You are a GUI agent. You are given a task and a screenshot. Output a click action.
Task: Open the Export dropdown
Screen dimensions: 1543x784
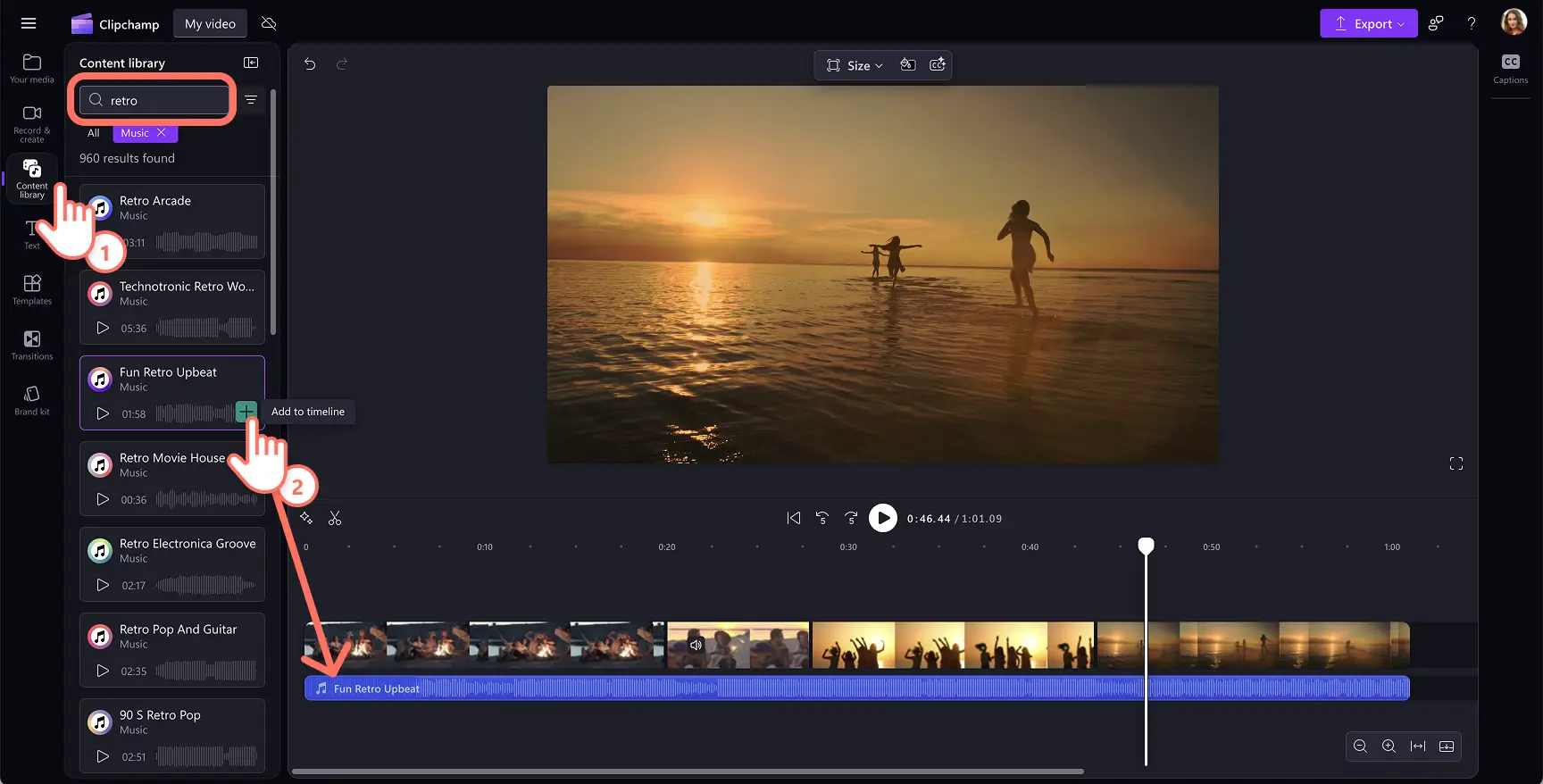(x=1369, y=24)
